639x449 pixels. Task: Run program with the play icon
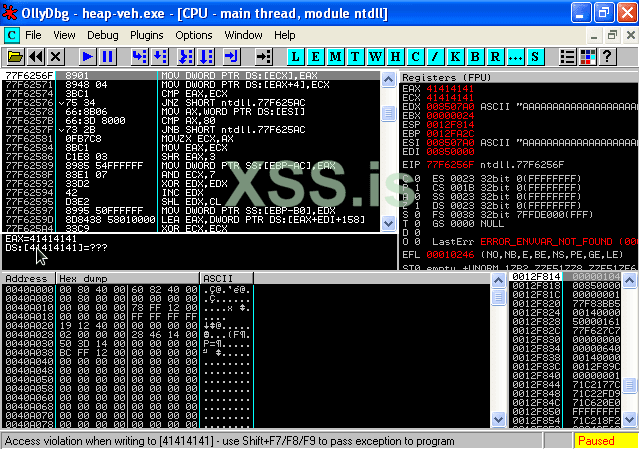coord(87,57)
